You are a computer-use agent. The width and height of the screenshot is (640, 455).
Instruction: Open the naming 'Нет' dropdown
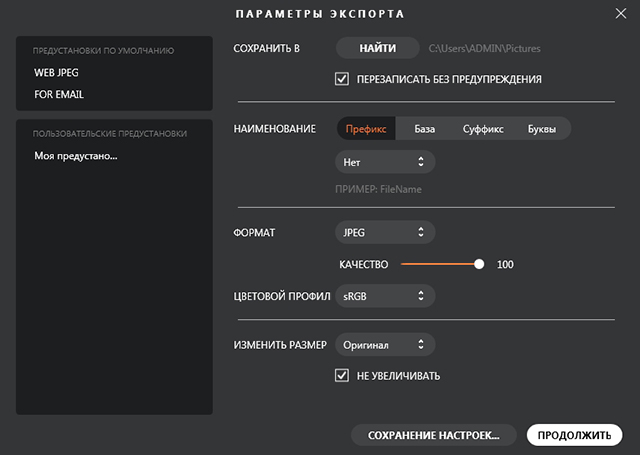[385, 161]
